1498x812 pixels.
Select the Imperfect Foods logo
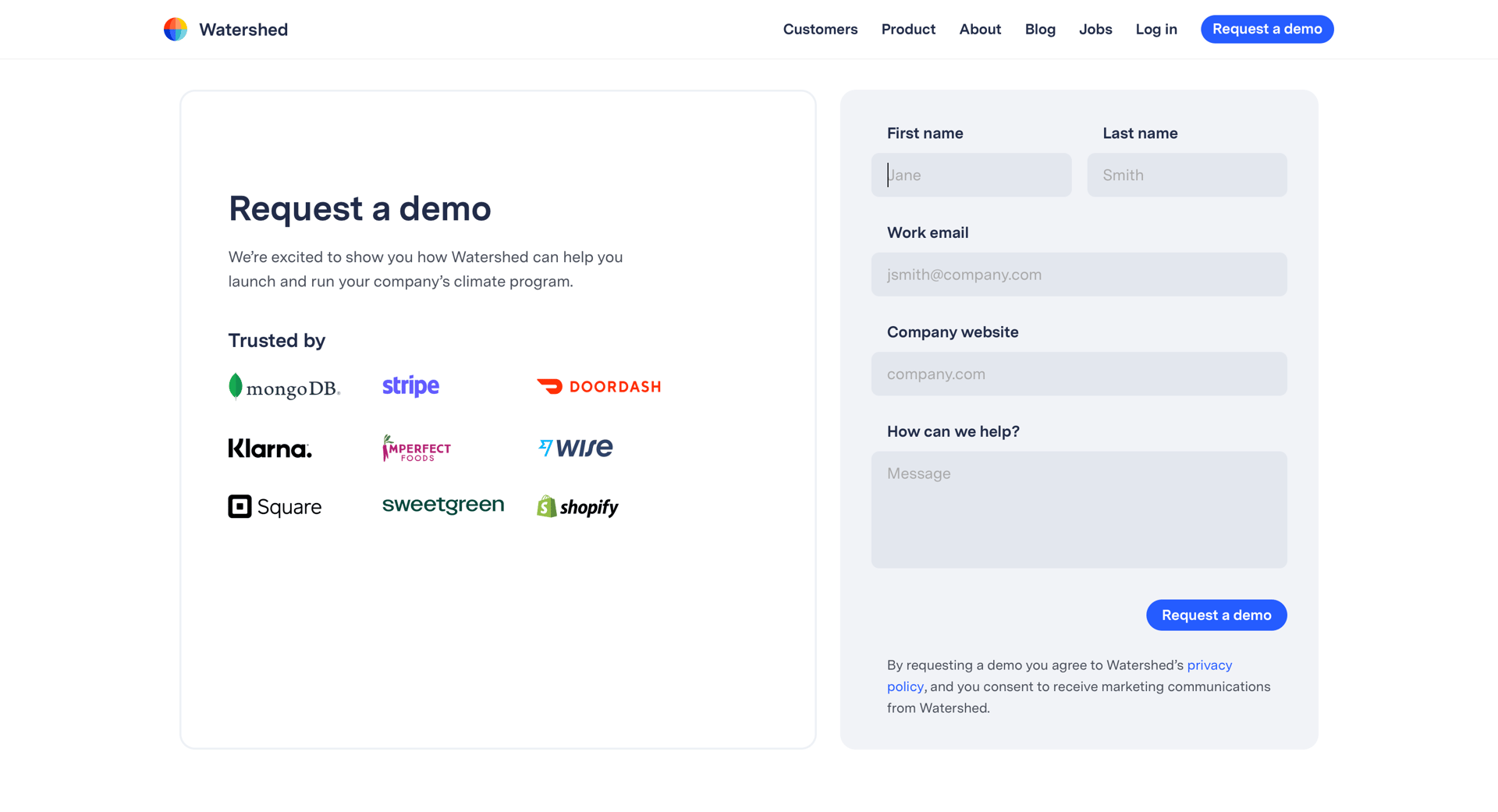(x=416, y=448)
